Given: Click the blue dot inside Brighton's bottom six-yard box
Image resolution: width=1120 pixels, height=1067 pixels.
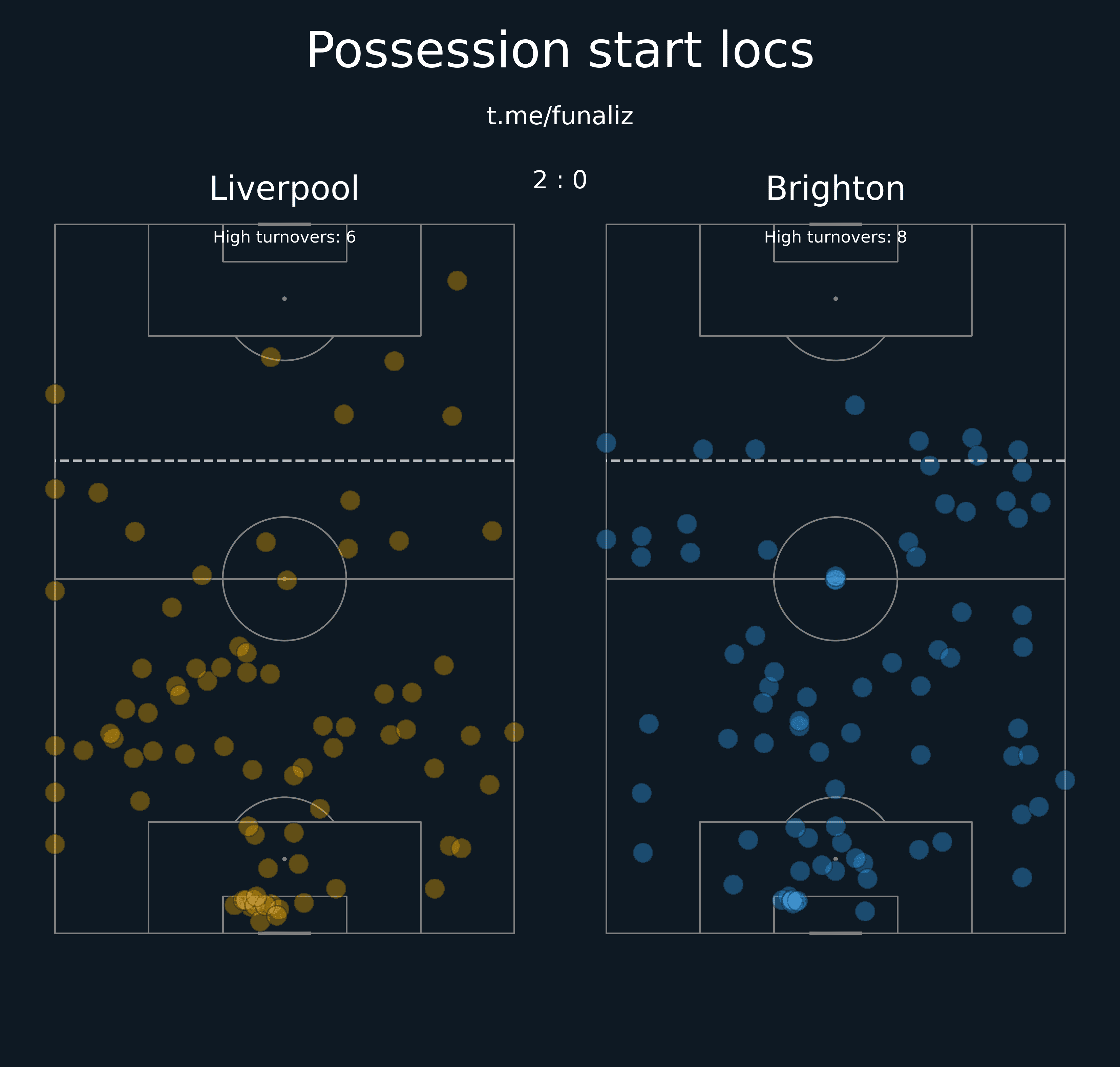Looking at the screenshot, I should pyautogui.click(x=865, y=911).
